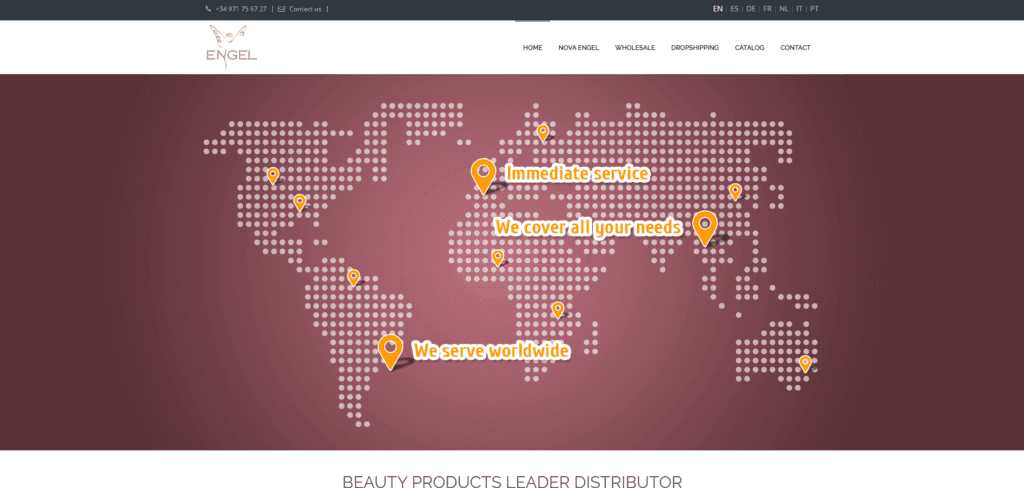Switch language to NL
Image resolution: width=1024 pixels, height=488 pixels.
point(784,9)
